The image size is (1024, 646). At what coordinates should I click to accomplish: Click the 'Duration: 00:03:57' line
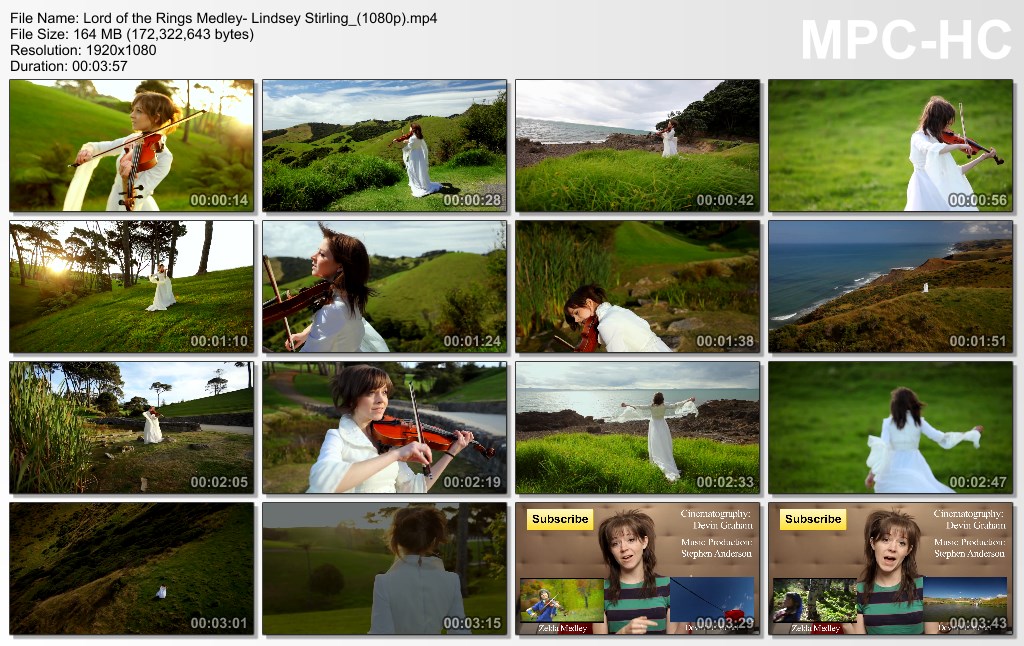tap(69, 66)
